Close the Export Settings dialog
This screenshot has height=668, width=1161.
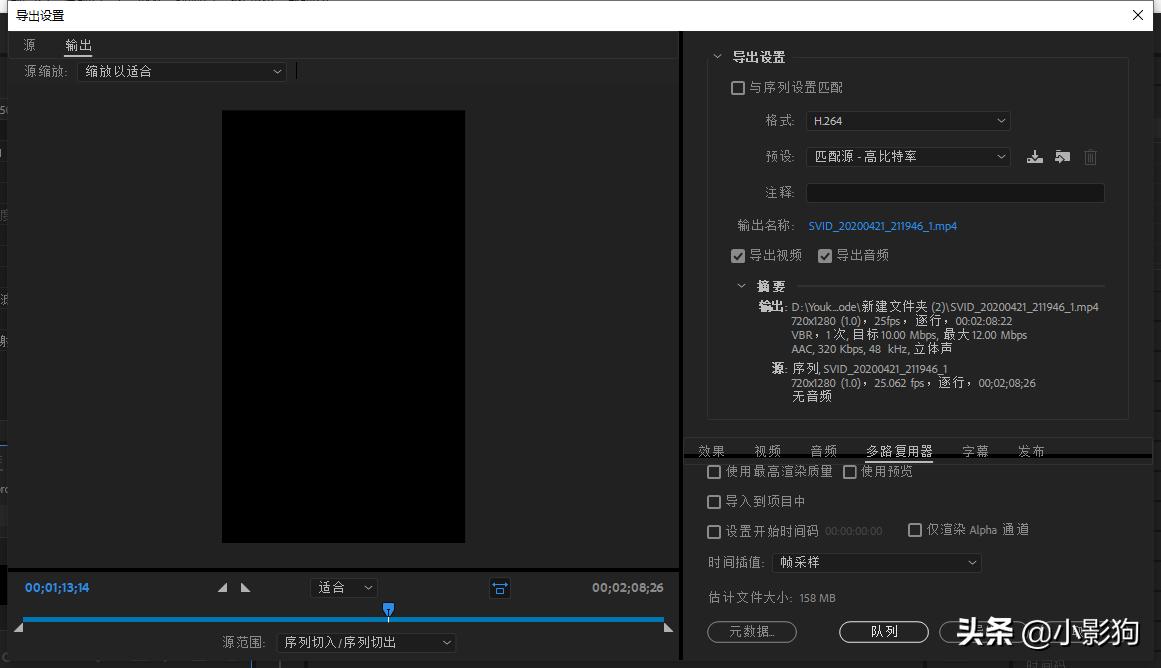1138,15
